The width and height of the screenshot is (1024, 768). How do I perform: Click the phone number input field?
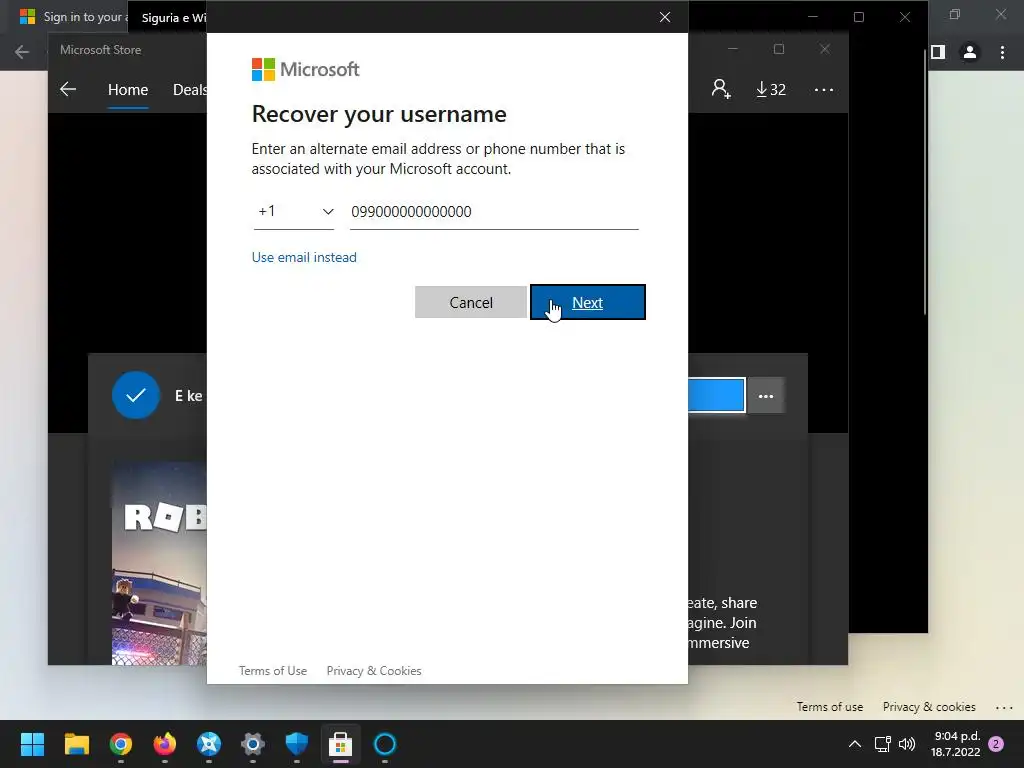tap(494, 212)
